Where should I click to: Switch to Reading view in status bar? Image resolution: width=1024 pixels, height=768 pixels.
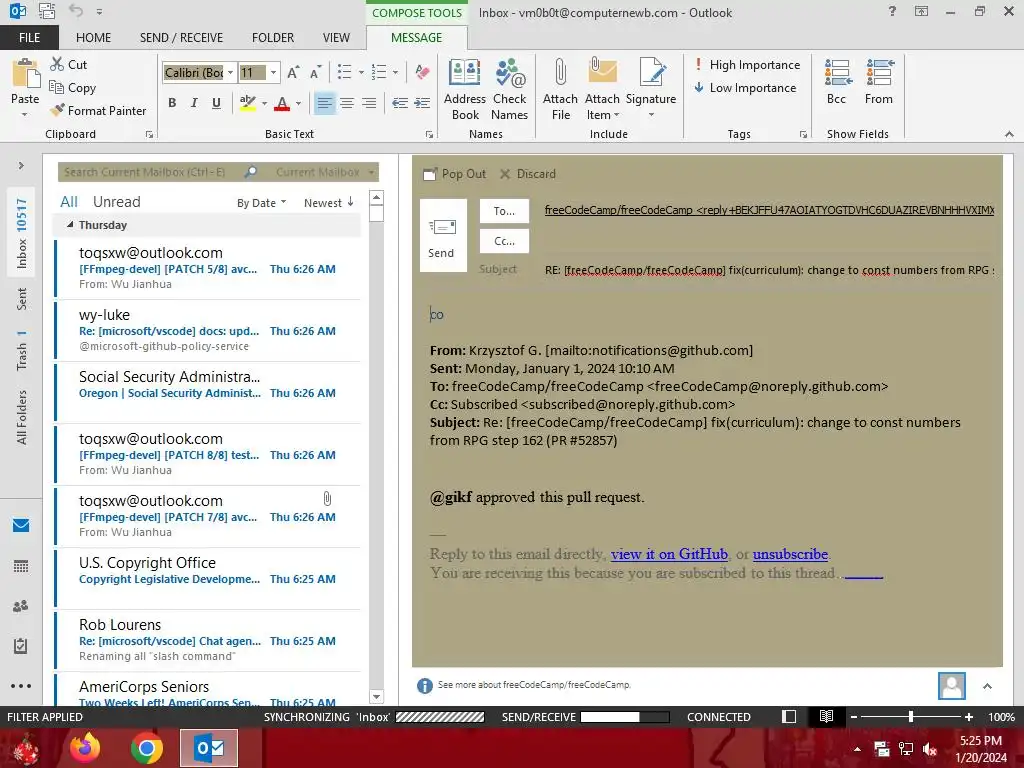(x=826, y=716)
